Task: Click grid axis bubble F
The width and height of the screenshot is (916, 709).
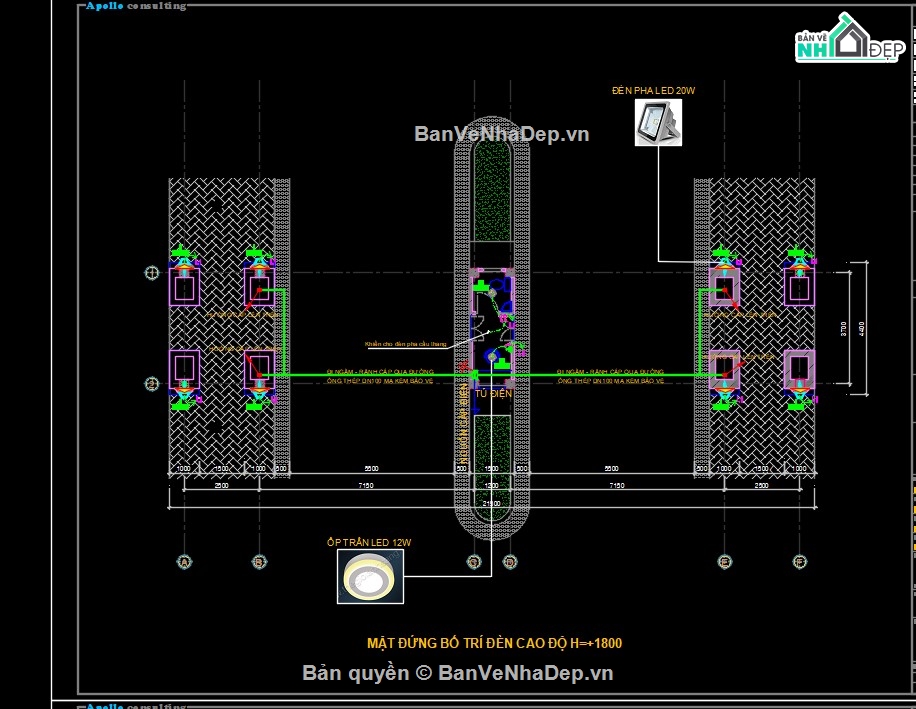Action: point(799,562)
